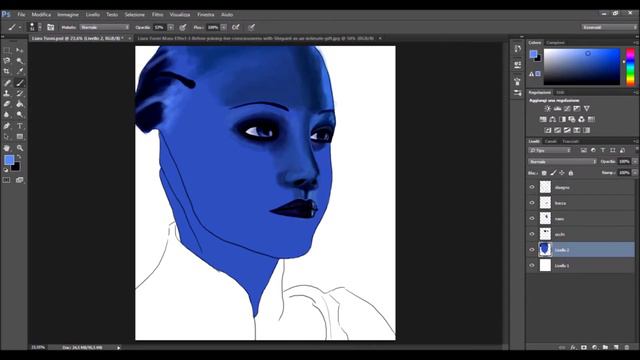Click the brush opacity 57% field
This screenshot has width=640, height=360.
160,27
